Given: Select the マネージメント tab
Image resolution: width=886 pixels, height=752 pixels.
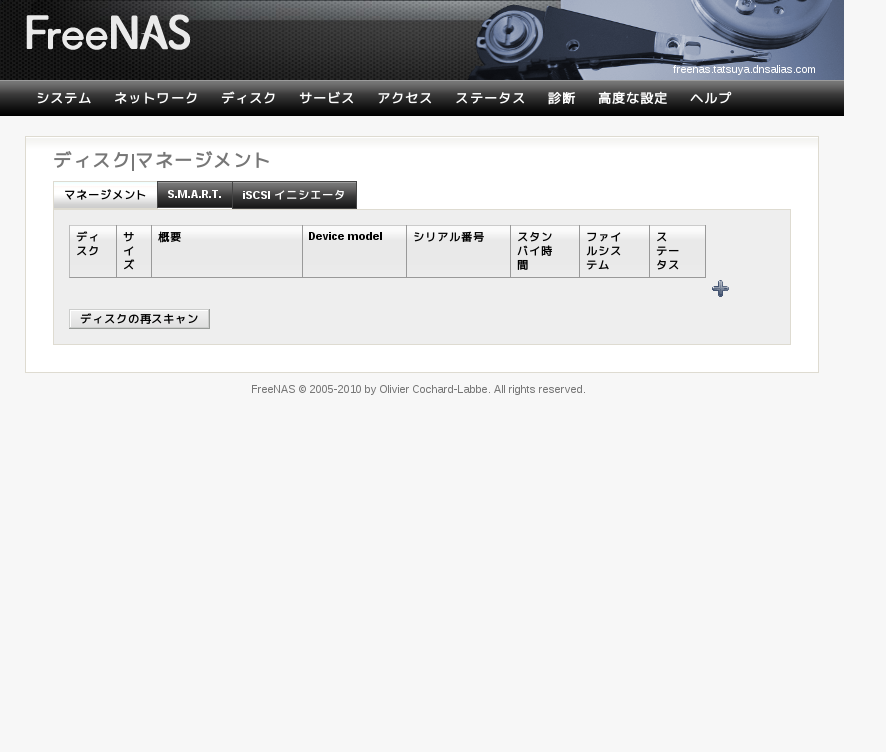Looking at the screenshot, I should (x=105, y=195).
